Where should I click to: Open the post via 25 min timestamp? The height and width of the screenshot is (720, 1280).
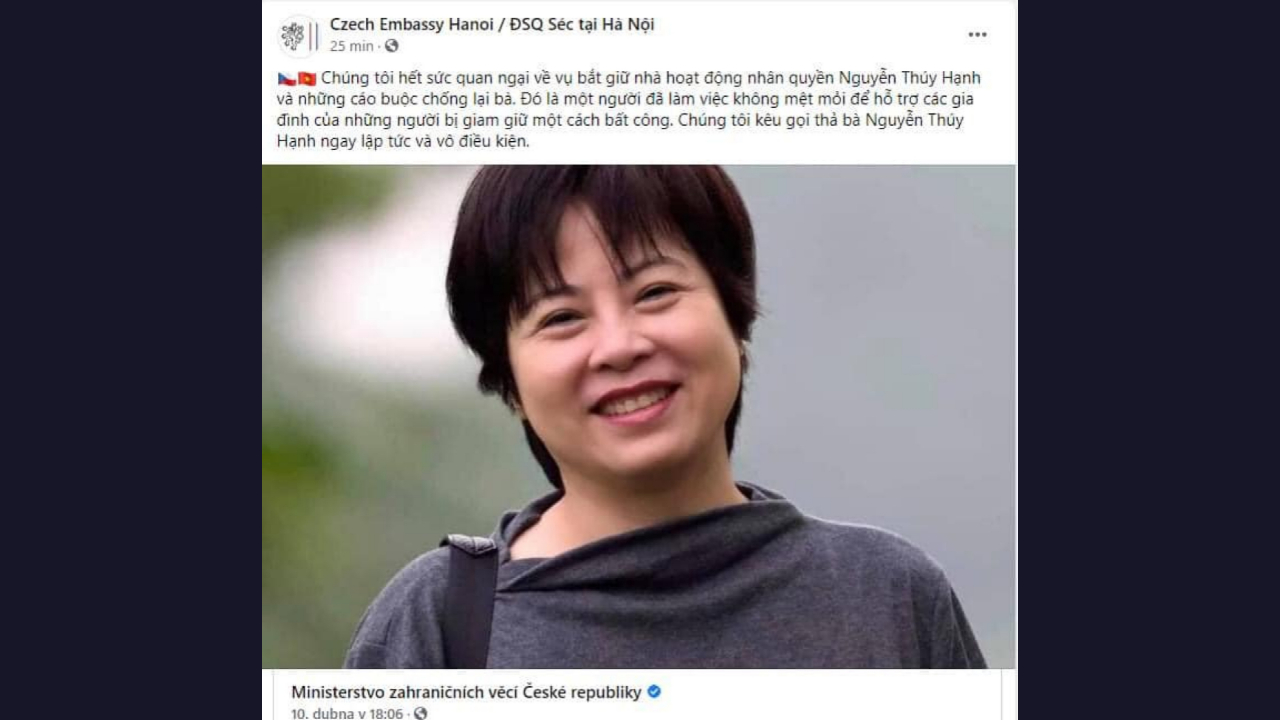(x=351, y=46)
